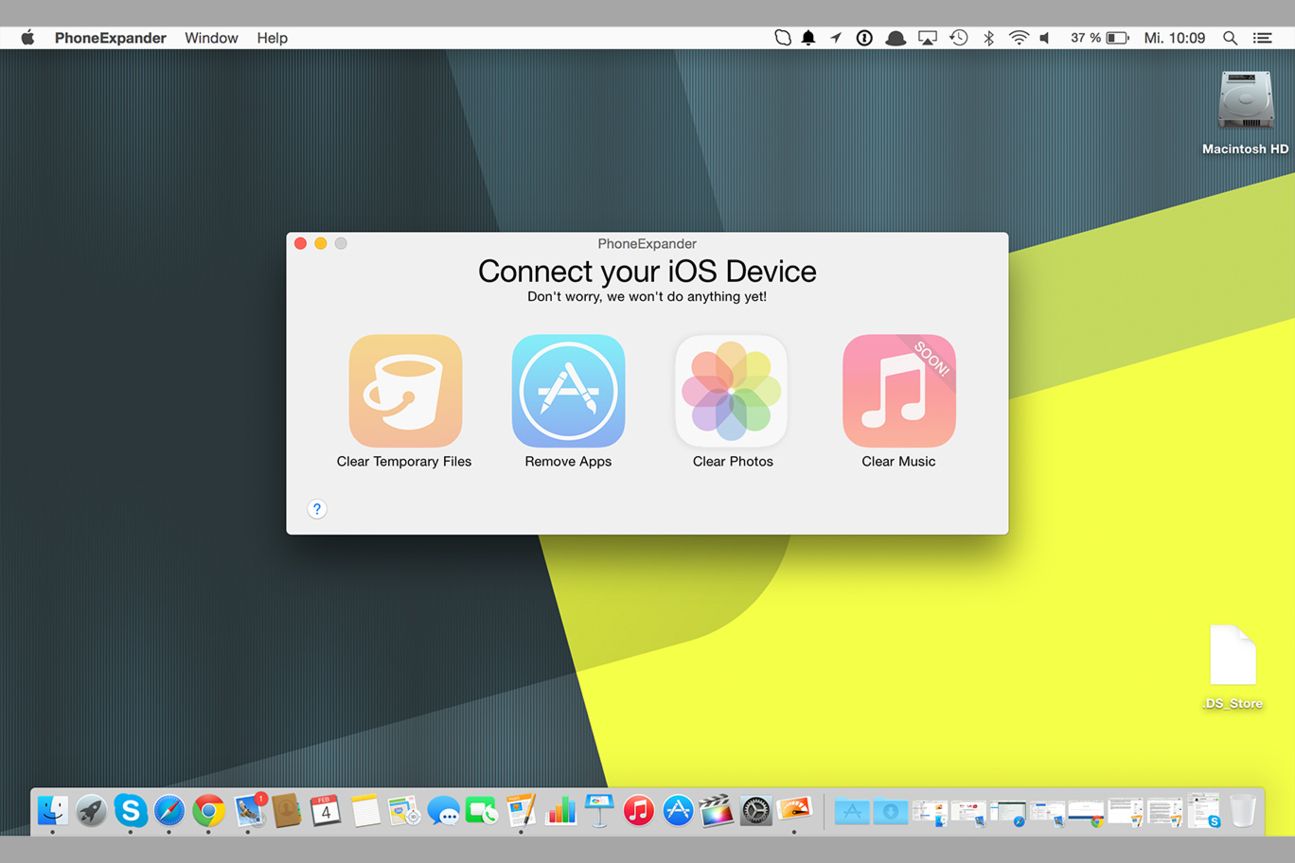Open the Trash in the dock
The image size is (1295, 863).
pyautogui.click(x=1242, y=810)
